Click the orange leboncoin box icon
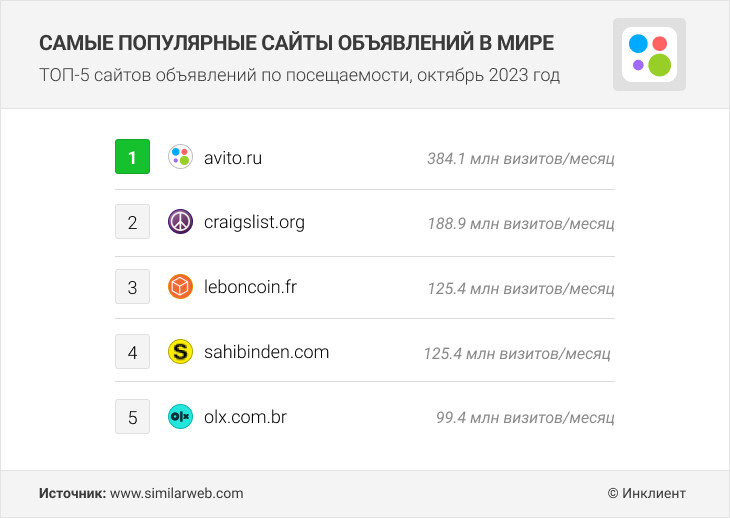Viewport: 730px width, 518px height. (x=180, y=287)
